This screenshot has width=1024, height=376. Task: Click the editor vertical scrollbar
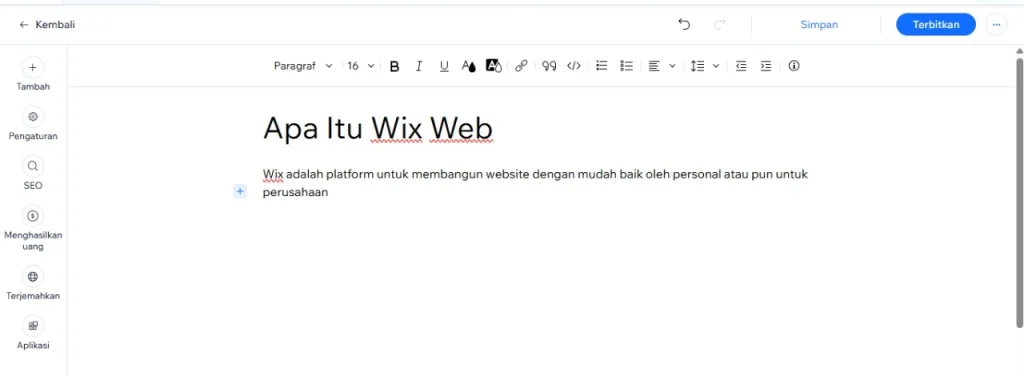[x=1019, y=193]
